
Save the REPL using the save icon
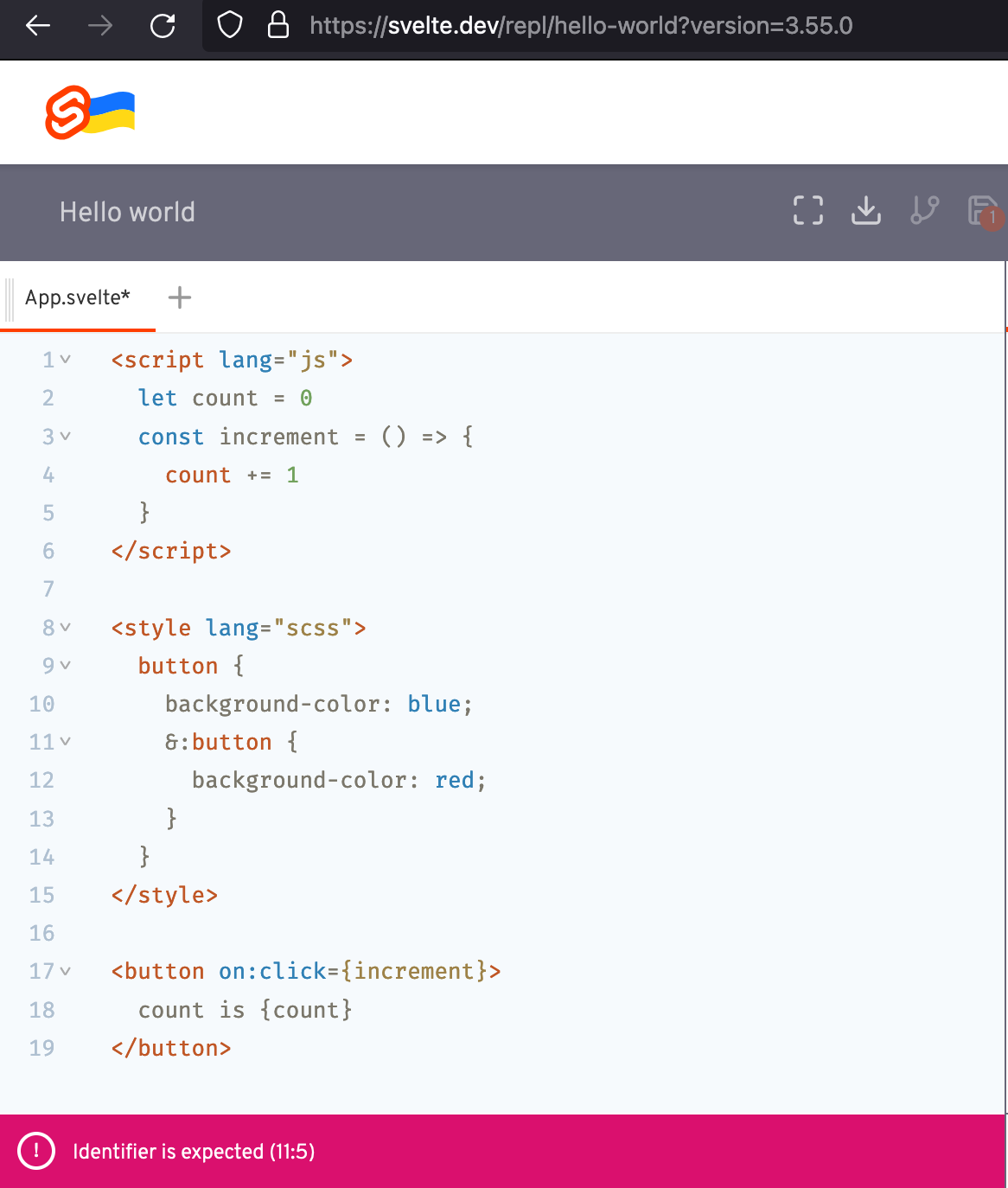(982, 211)
